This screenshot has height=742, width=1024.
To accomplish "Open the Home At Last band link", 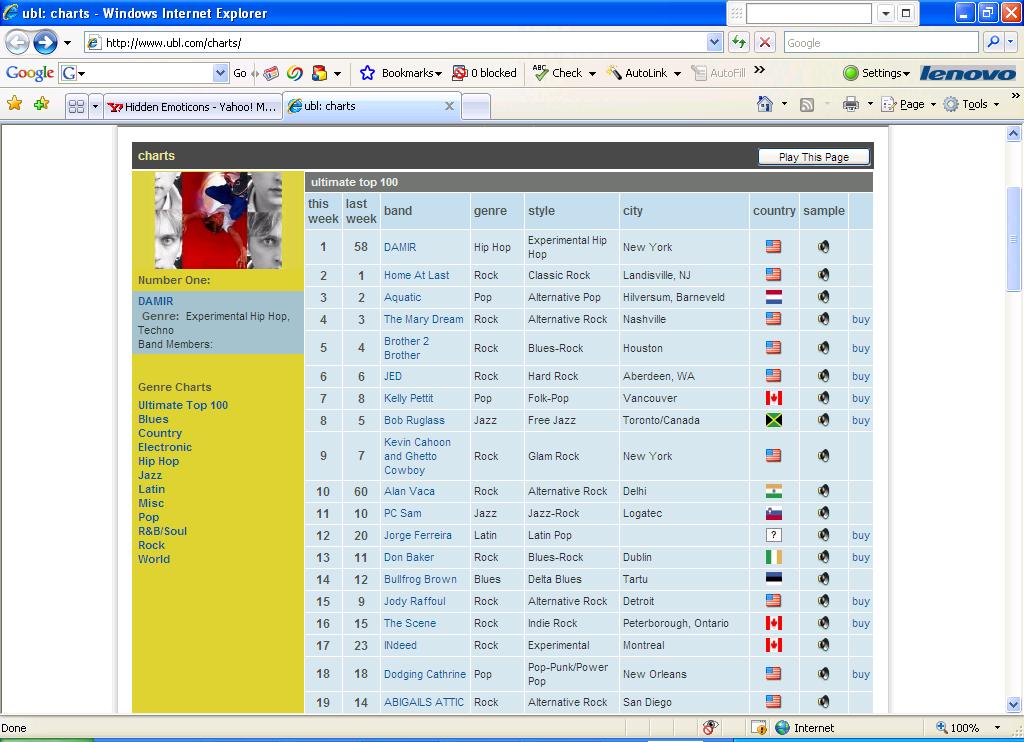I will (416, 275).
